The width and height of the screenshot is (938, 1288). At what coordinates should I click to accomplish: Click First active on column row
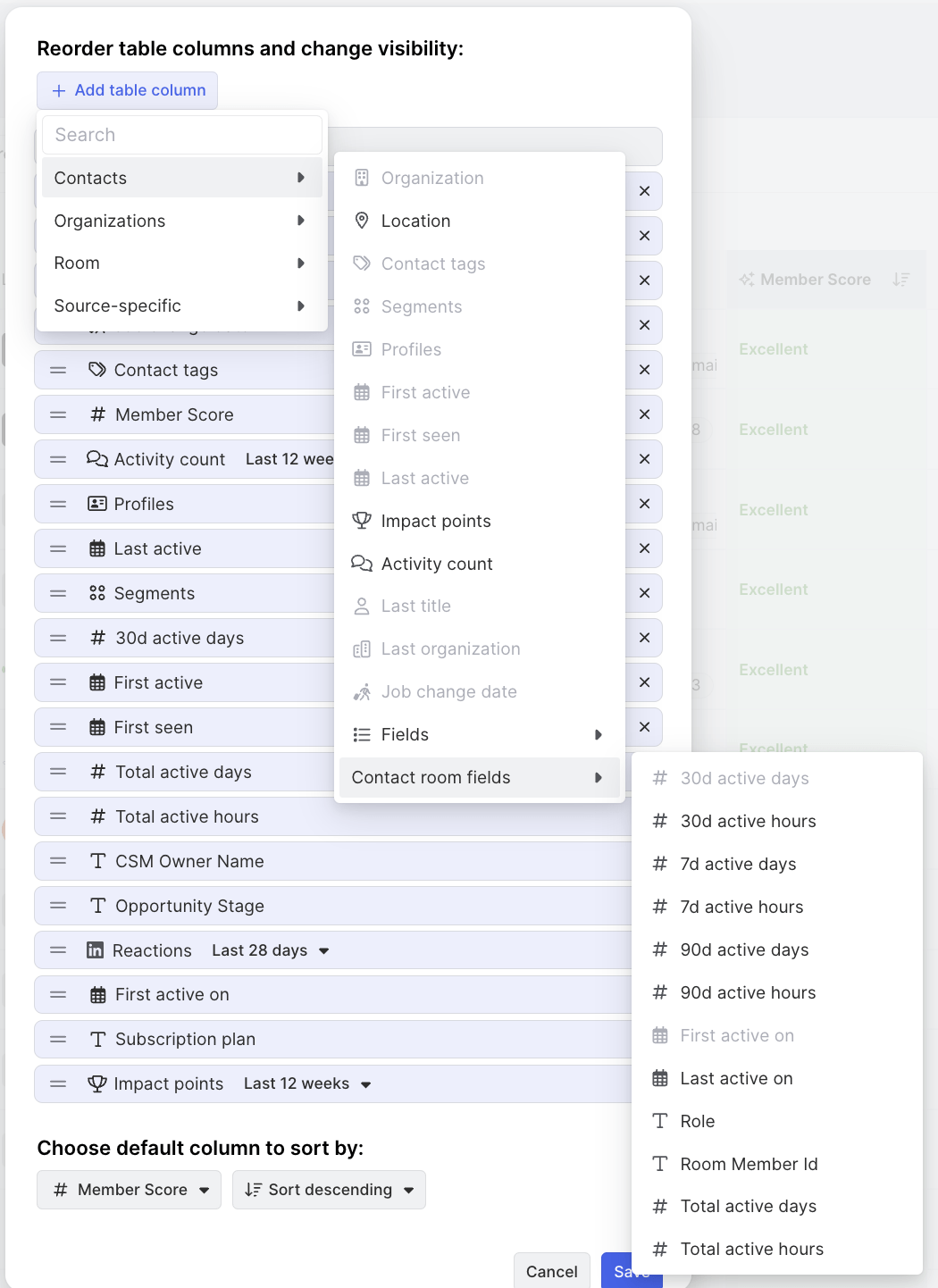tap(332, 994)
